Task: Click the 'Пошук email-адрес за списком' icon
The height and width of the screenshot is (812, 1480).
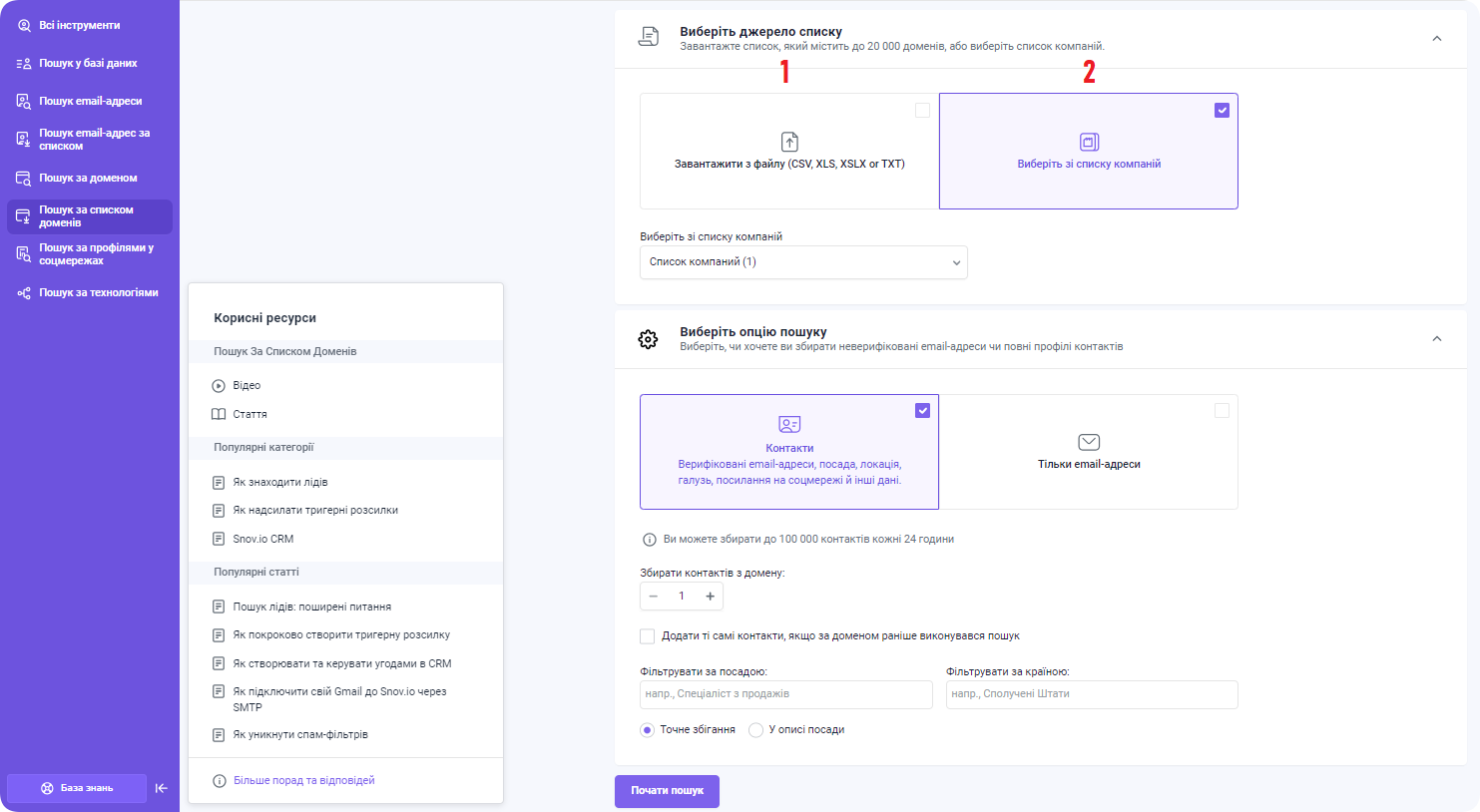Action: 24,140
